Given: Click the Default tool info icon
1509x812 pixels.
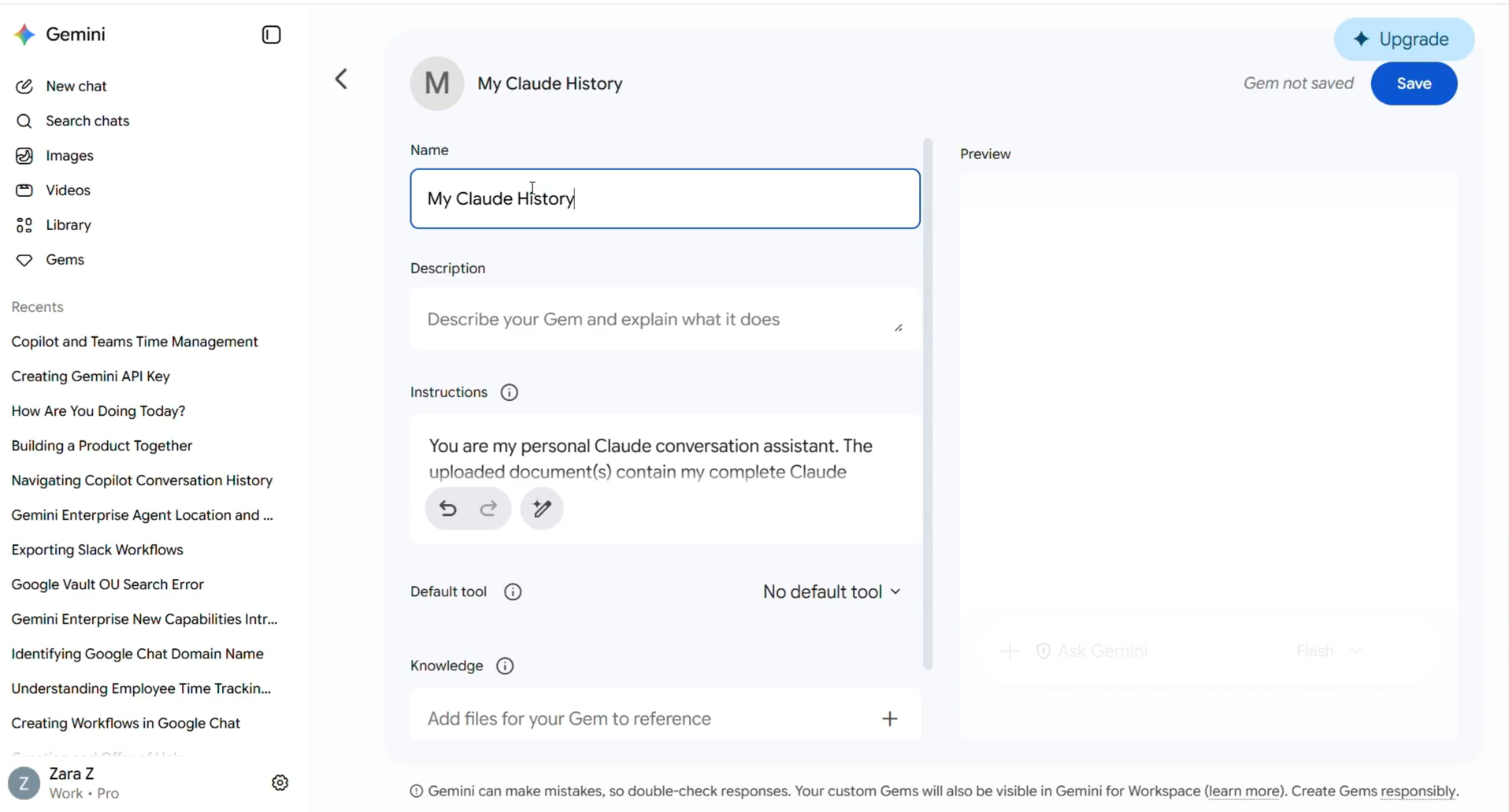Looking at the screenshot, I should (513, 592).
